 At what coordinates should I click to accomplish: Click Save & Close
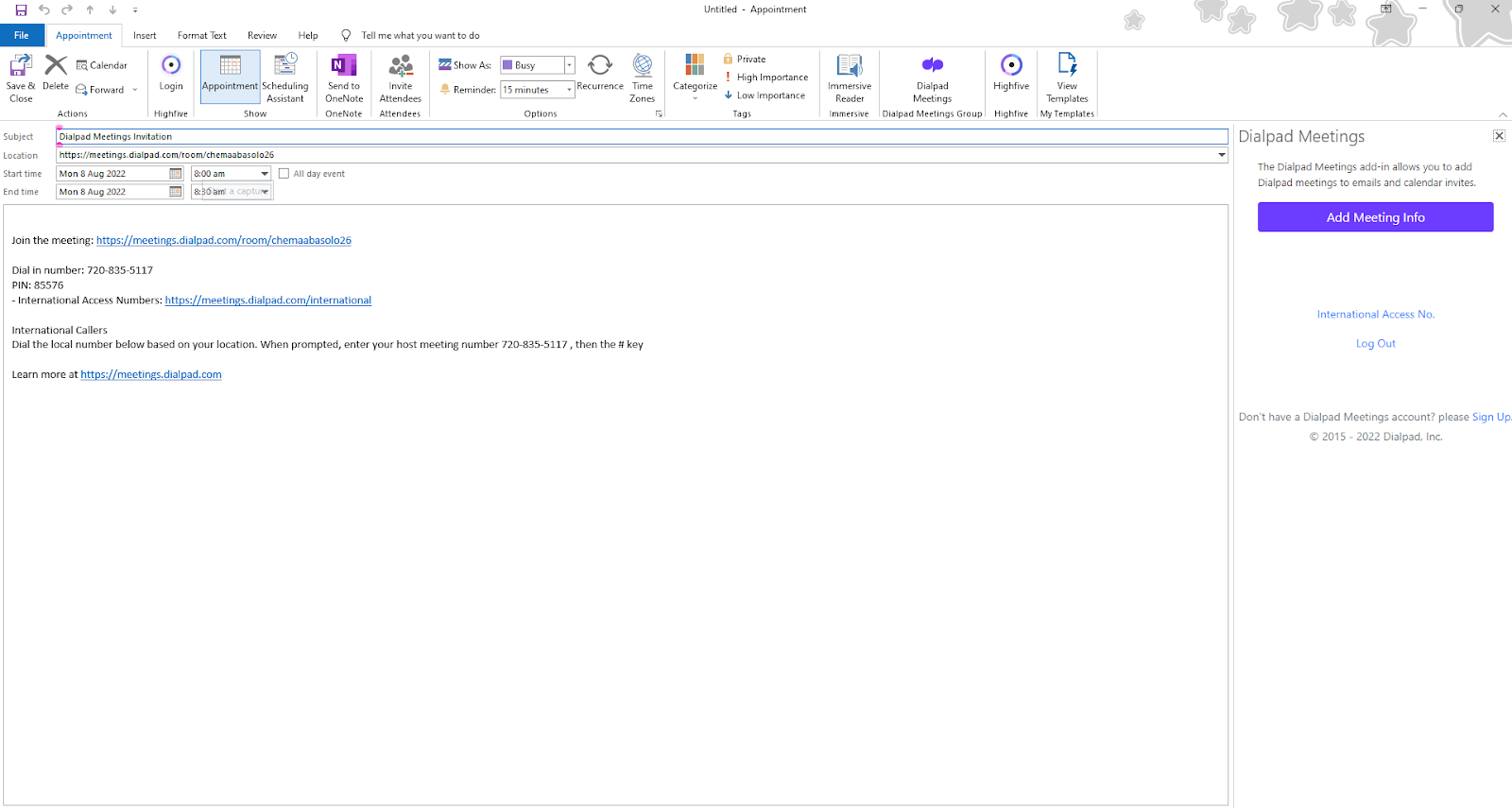tap(21, 77)
